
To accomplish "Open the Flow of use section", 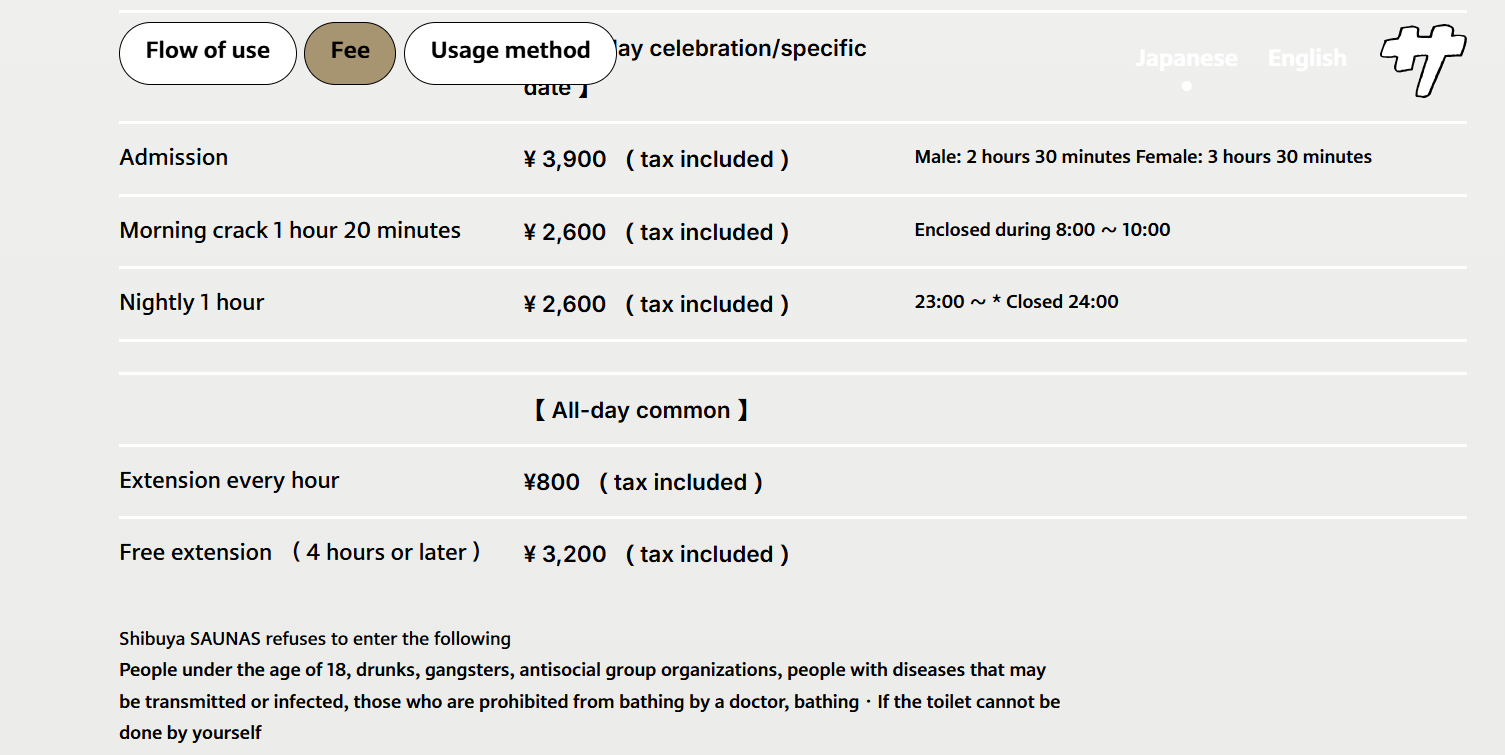I will 207,52.
